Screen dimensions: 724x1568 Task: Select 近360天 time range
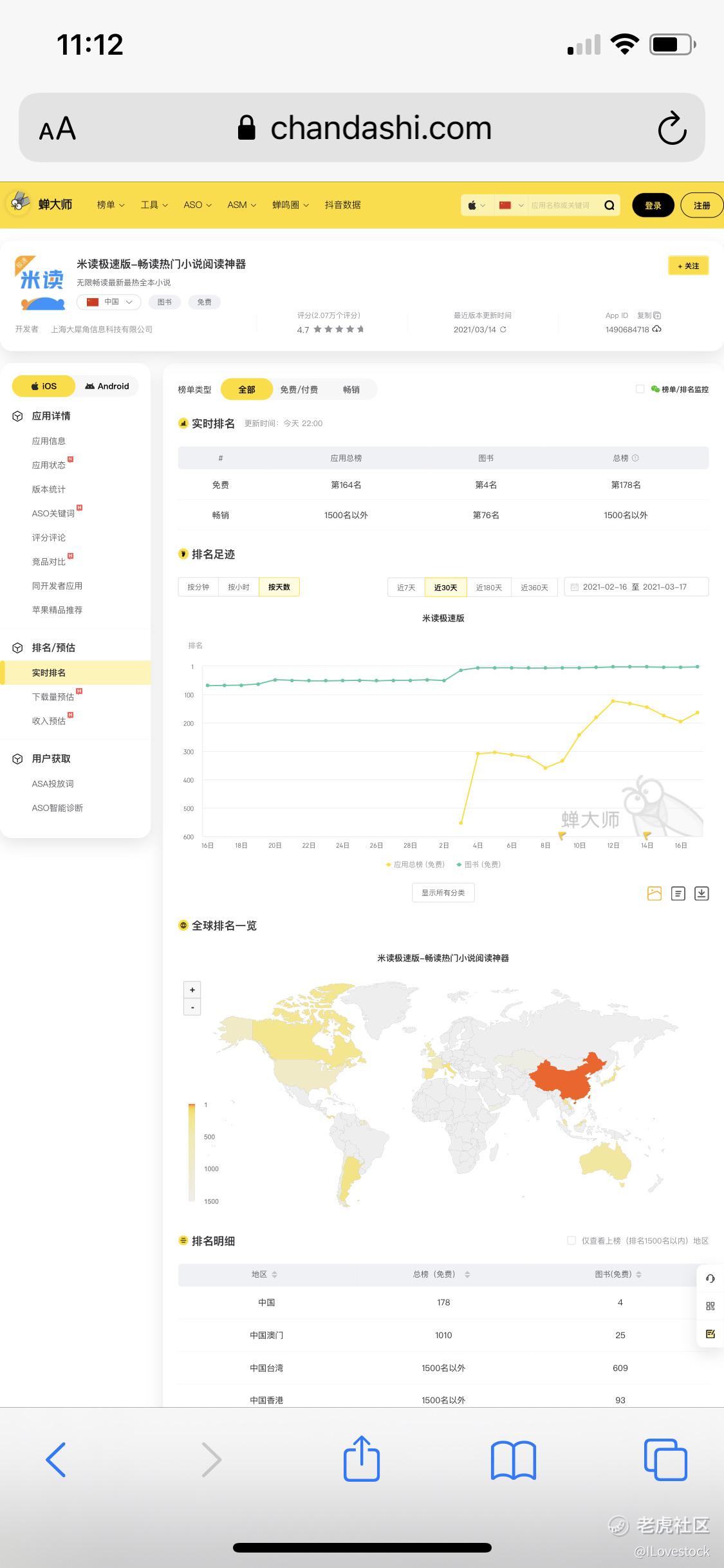534,588
